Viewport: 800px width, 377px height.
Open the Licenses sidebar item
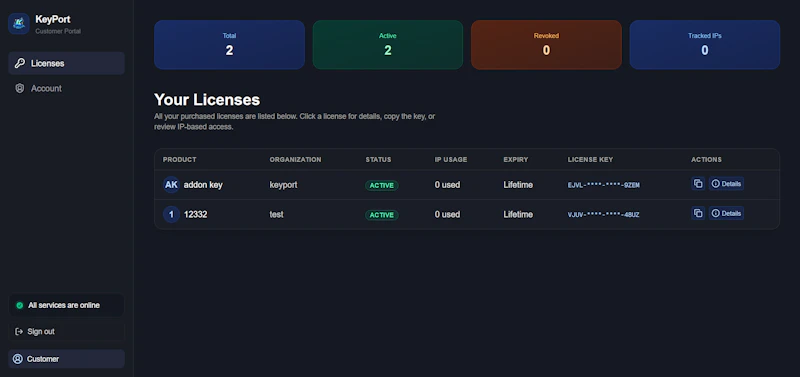pos(66,63)
